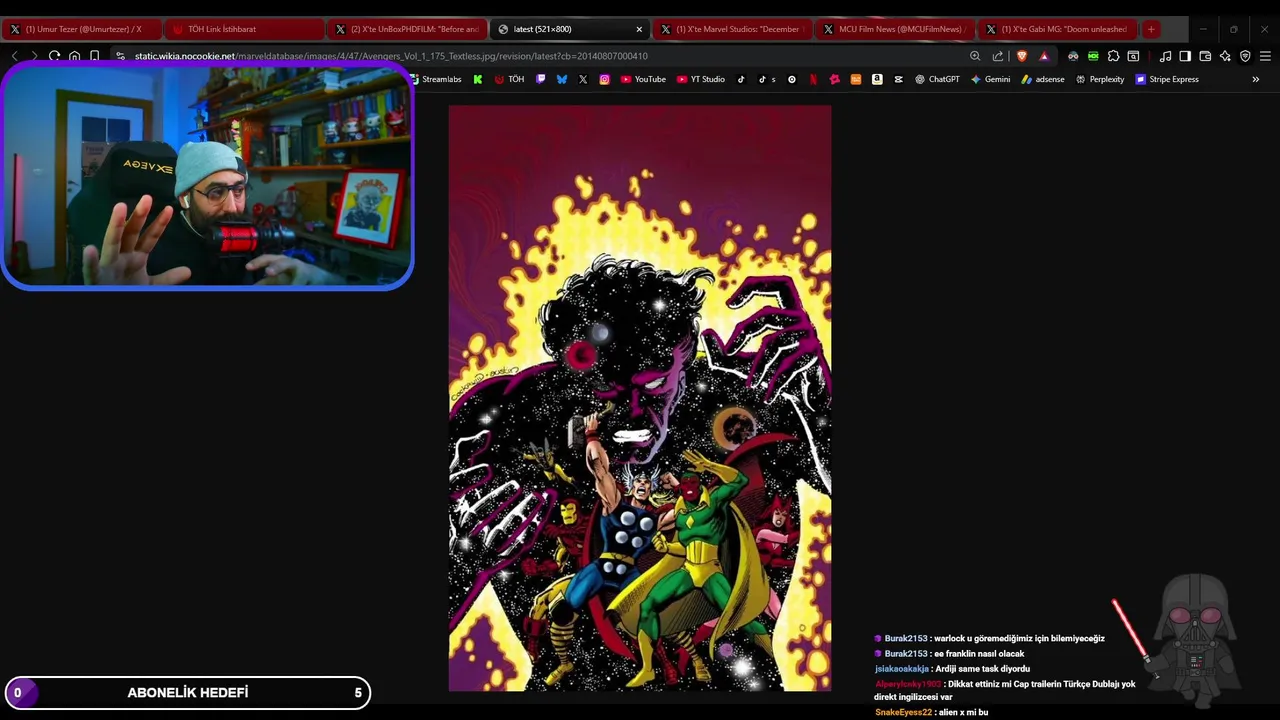Screen dimensions: 1280x720
Task: Switch to TÖH Link İstihbarat tab
Action: pyautogui.click(x=243, y=29)
